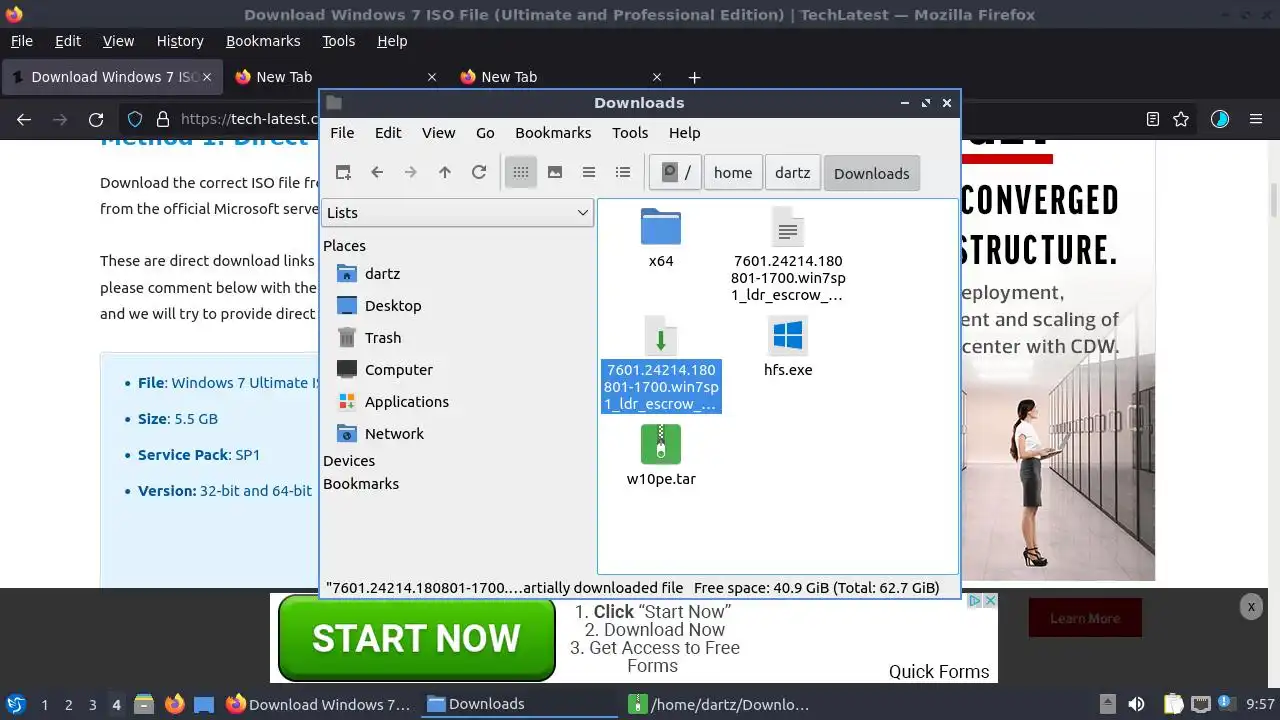Screen dimensions: 1280x720
Task: Open the file manager Edit menu
Action: 388,132
